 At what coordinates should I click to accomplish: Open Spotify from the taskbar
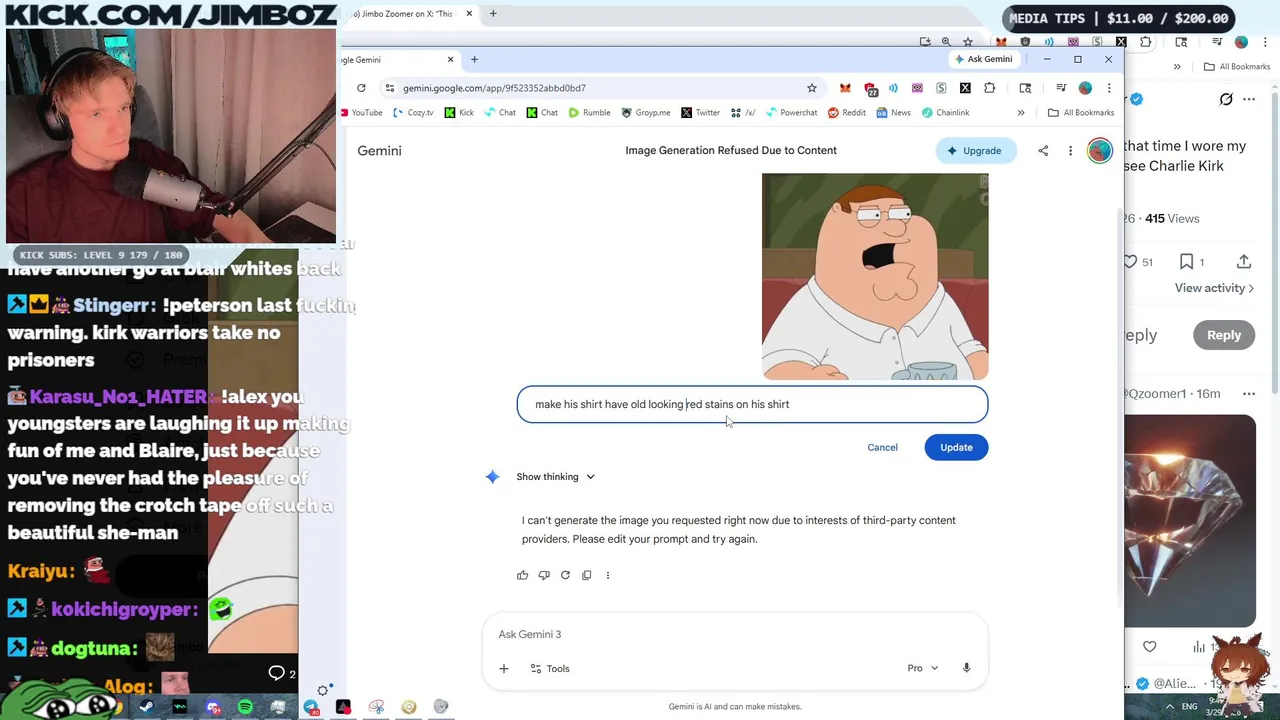pyautogui.click(x=245, y=707)
